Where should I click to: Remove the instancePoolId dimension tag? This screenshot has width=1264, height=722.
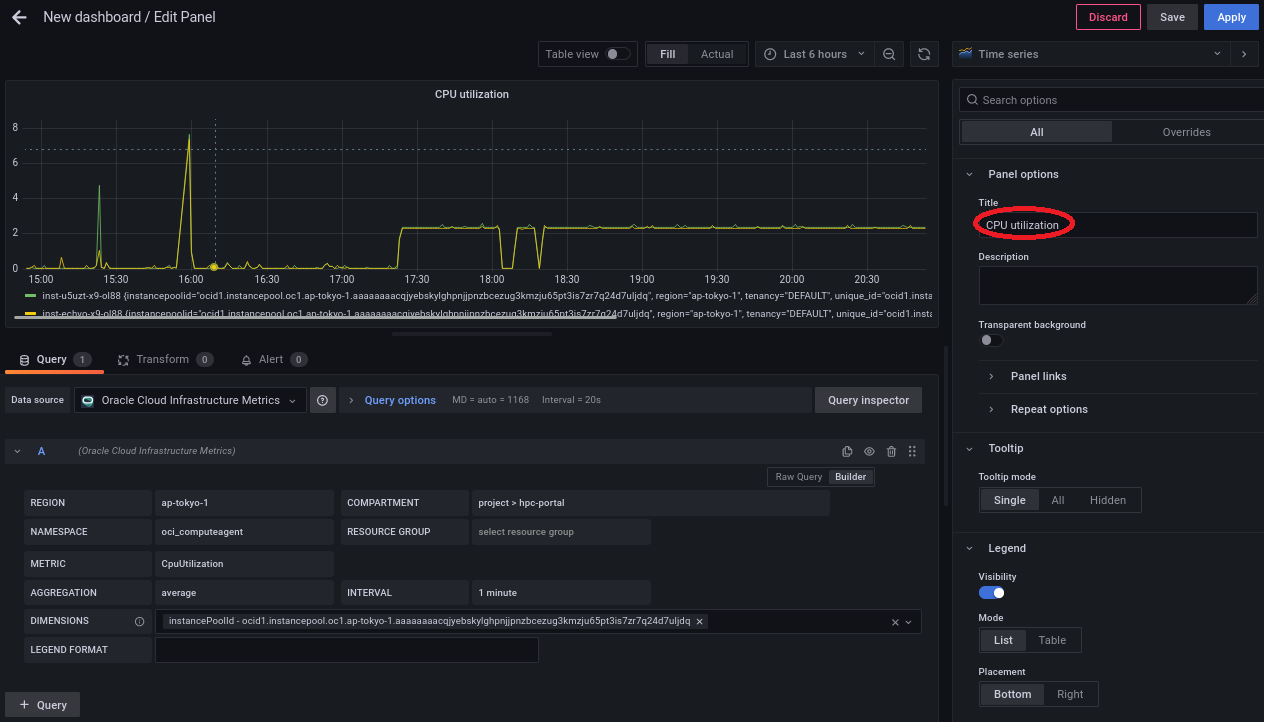point(700,621)
